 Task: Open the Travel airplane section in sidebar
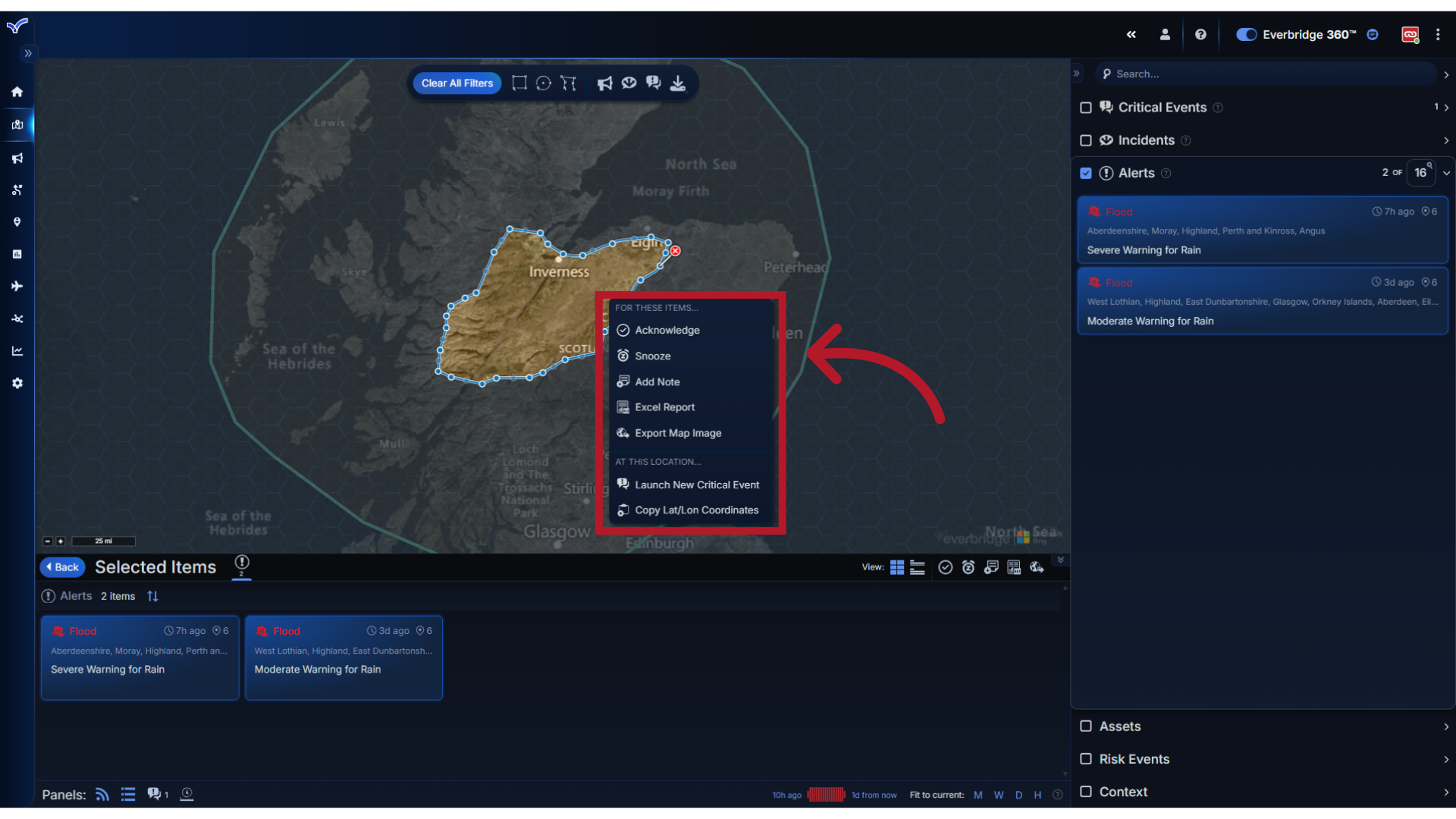(x=17, y=286)
